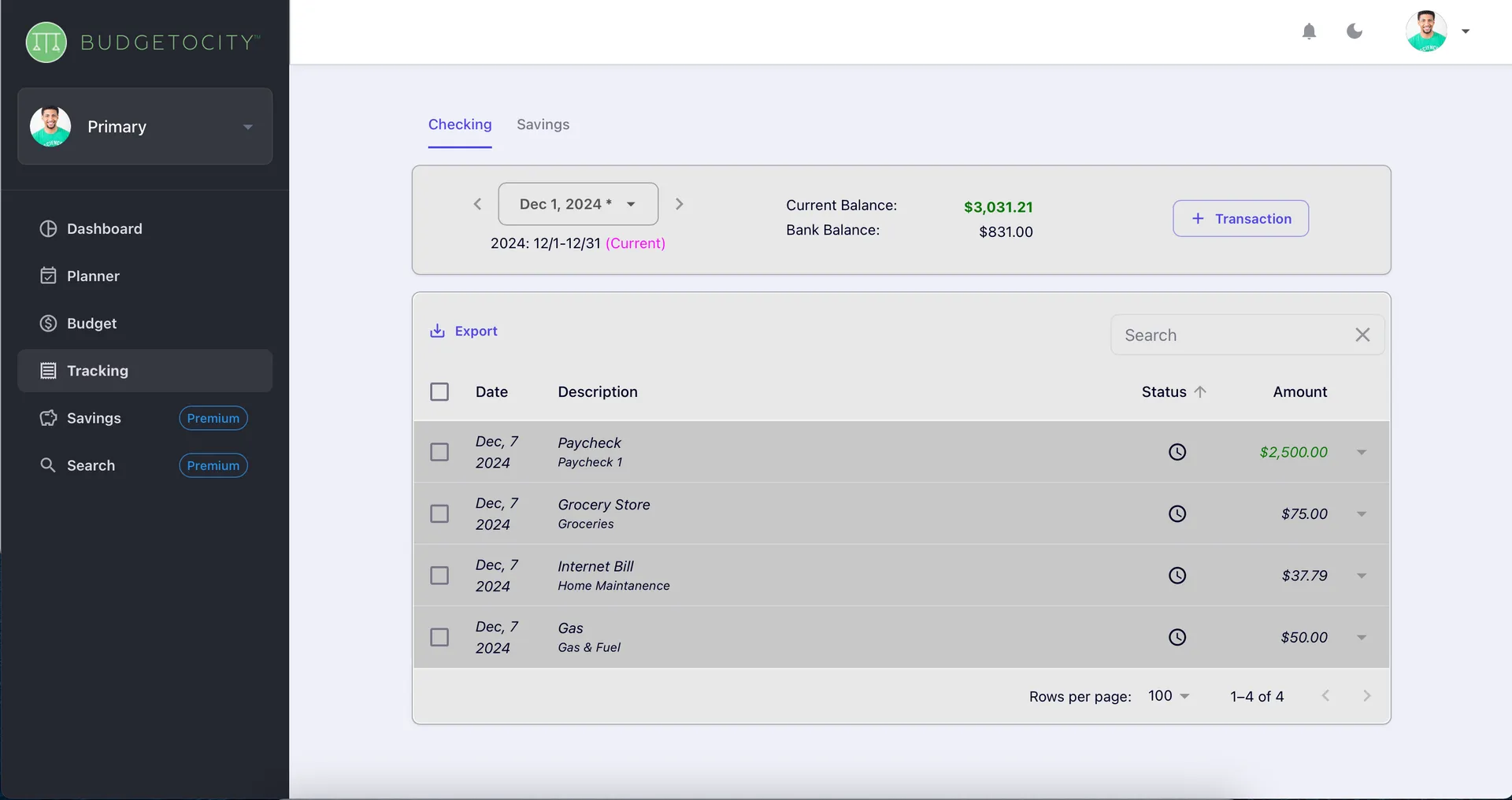Check the Gas transaction checkbox
Screen dimensions: 1512x800
(x=439, y=637)
